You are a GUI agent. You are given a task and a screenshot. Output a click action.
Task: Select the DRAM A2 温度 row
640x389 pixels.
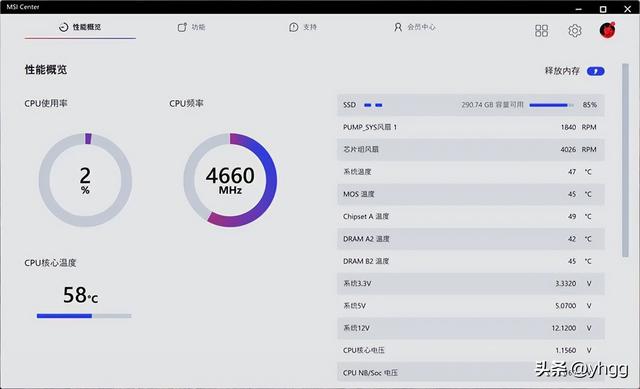point(471,239)
